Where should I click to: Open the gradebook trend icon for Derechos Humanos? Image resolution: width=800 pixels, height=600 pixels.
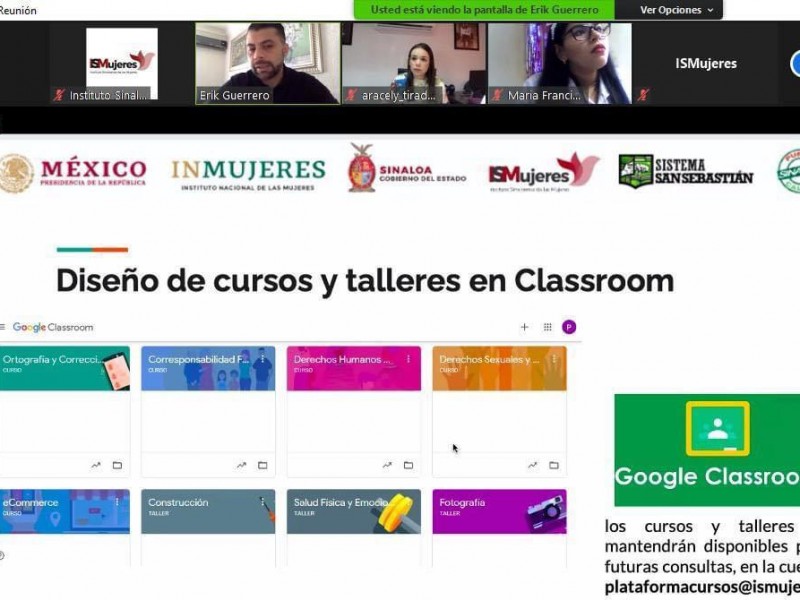pos(387,465)
